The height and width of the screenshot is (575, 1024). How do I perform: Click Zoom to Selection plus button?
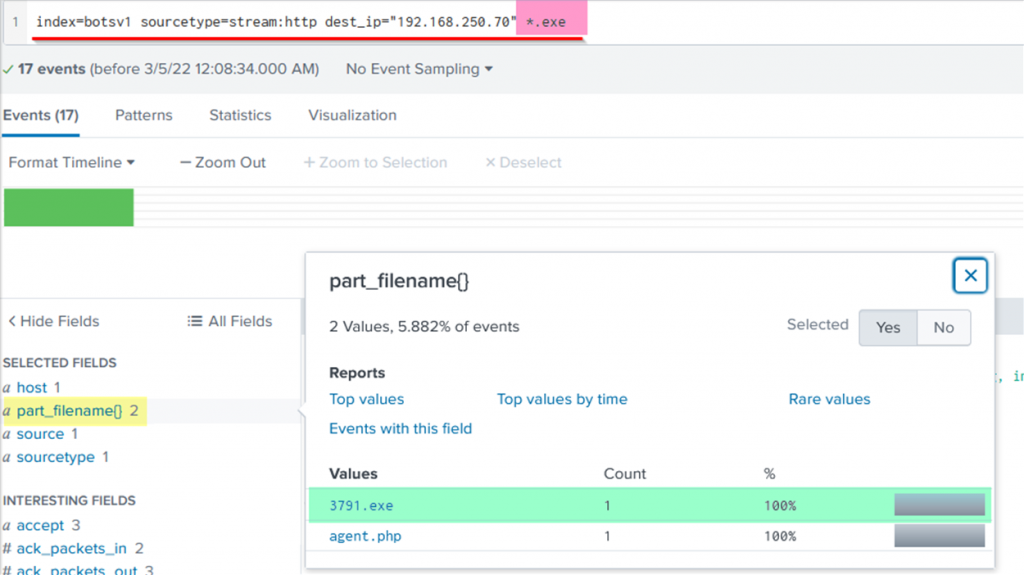tap(309, 162)
